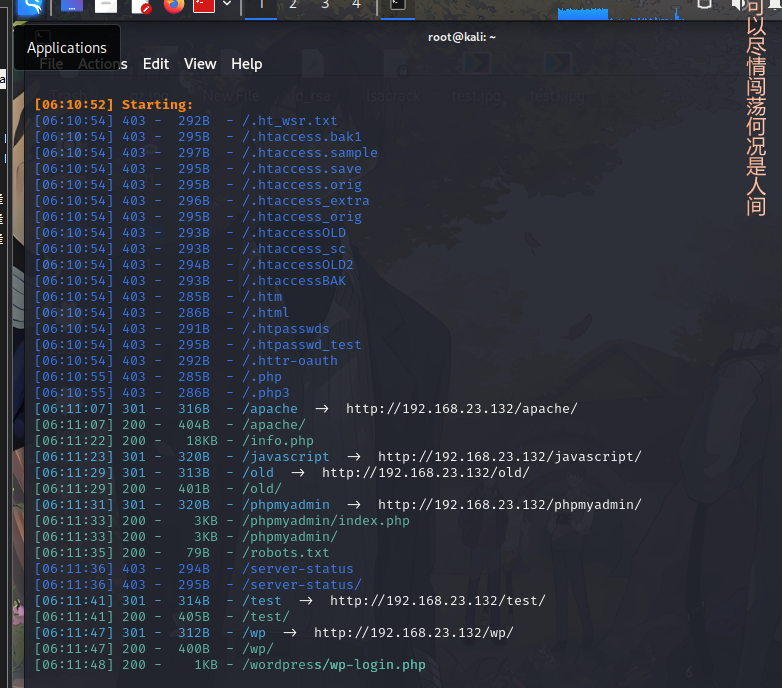Click the phpmyadmin redirect URL
The height and width of the screenshot is (688, 782).
tap(509, 505)
